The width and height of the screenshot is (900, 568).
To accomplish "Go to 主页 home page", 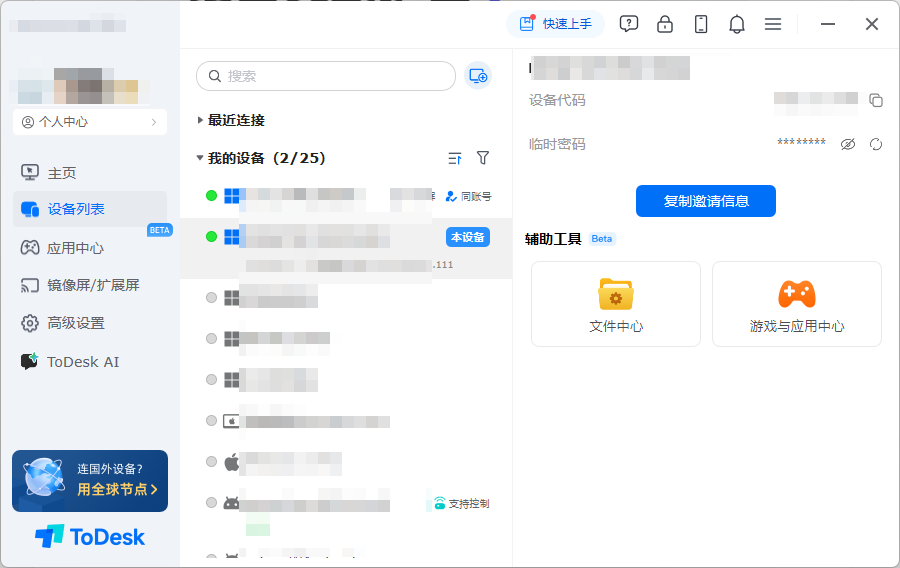I will tap(90, 173).
